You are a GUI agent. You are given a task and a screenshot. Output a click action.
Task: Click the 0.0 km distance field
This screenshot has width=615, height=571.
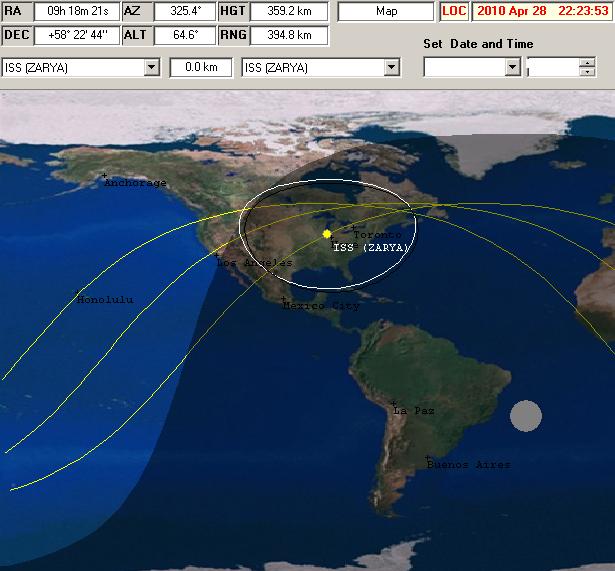coord(201,67)
